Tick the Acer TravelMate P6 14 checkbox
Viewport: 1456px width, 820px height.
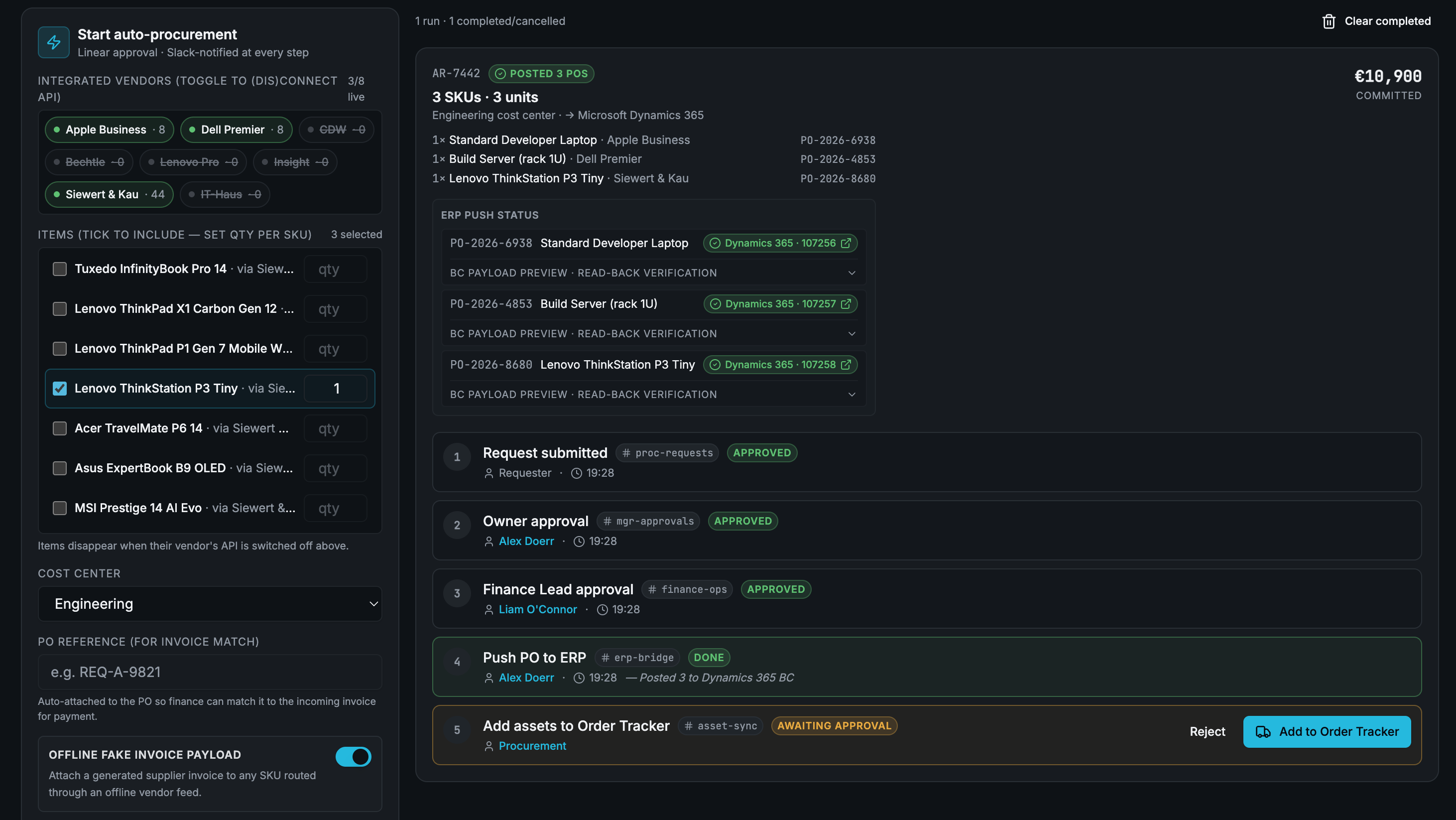[x=59, y=428]
